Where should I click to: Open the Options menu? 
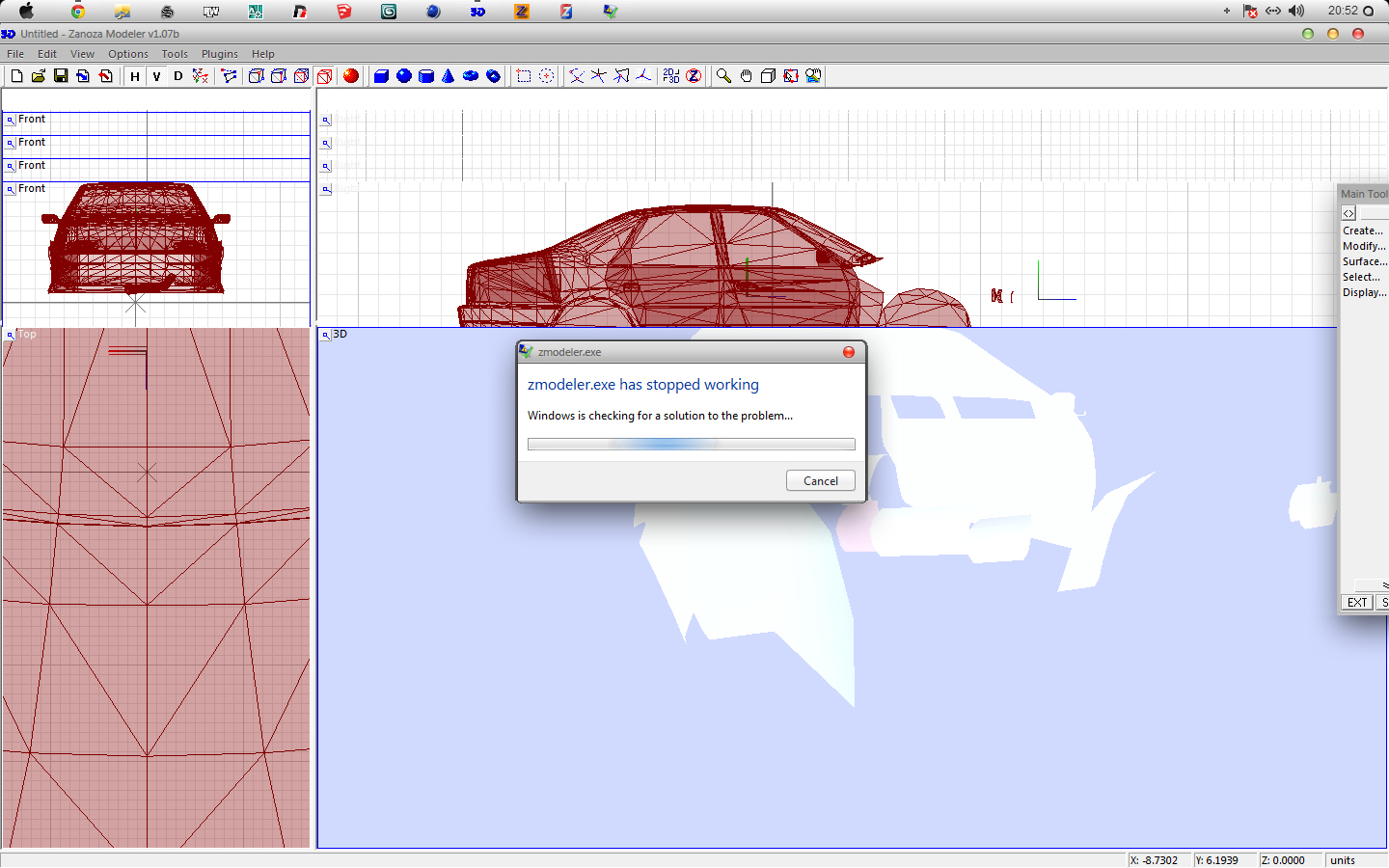128,54
